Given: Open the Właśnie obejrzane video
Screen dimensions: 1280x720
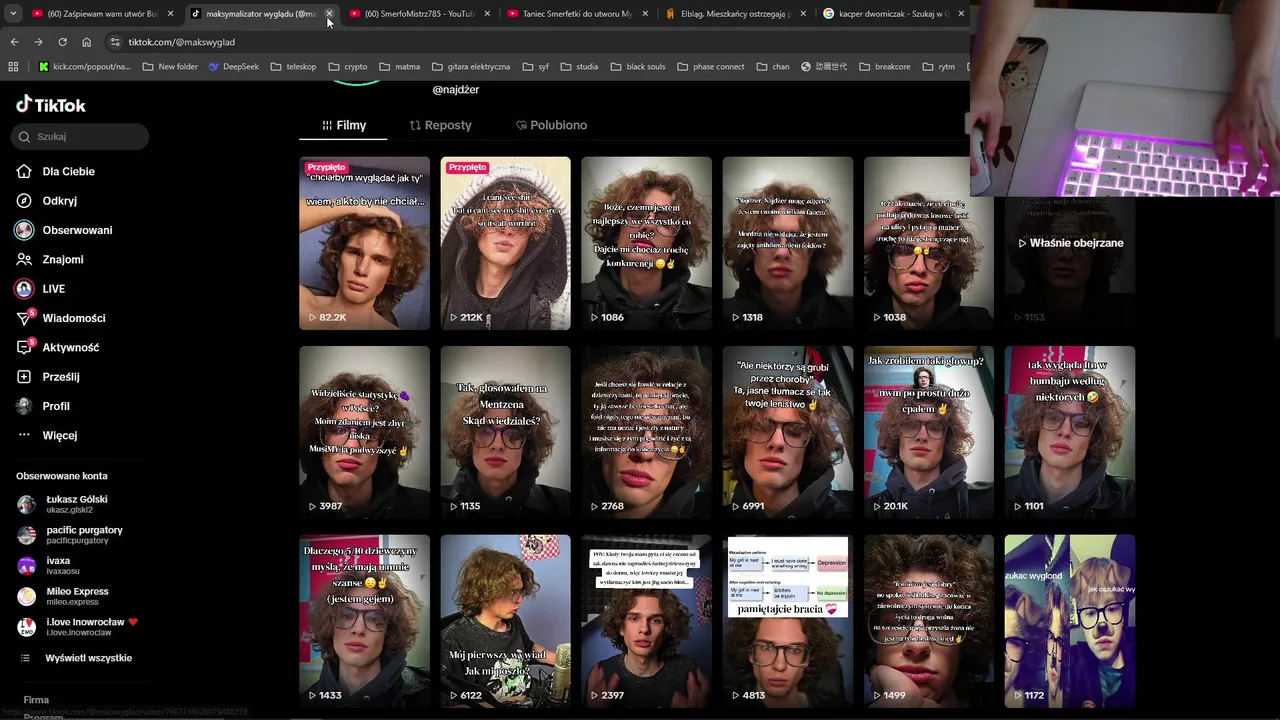Looking at the screenshot, I should click(x=1069, y=243).
